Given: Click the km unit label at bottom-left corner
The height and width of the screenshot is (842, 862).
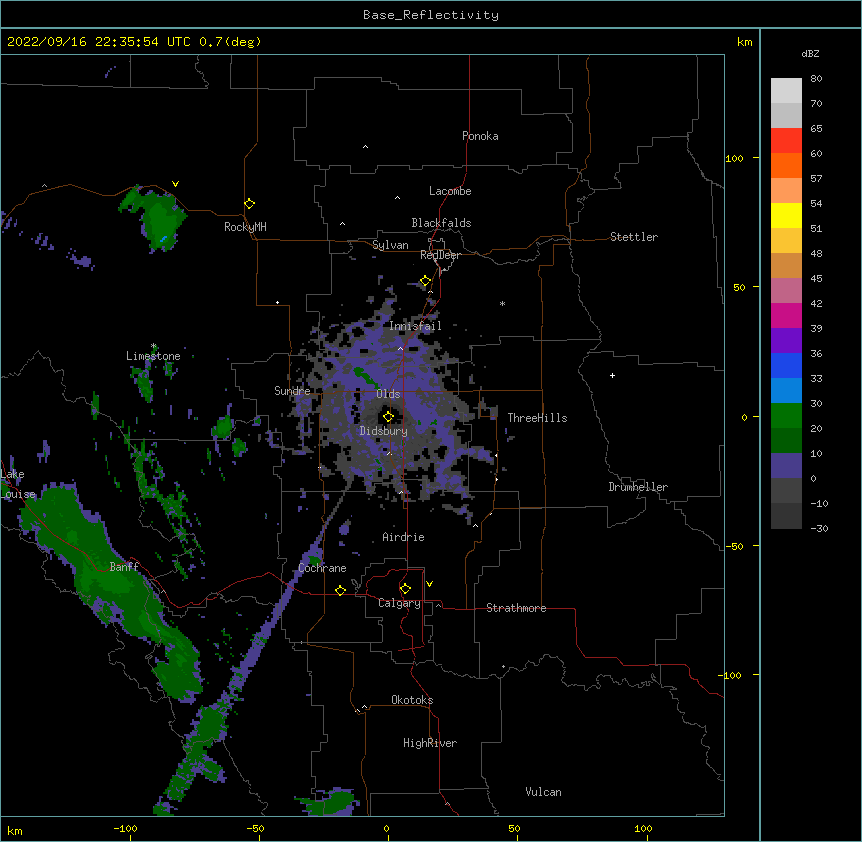Looking at the screenshot, I should pos(15,831).
